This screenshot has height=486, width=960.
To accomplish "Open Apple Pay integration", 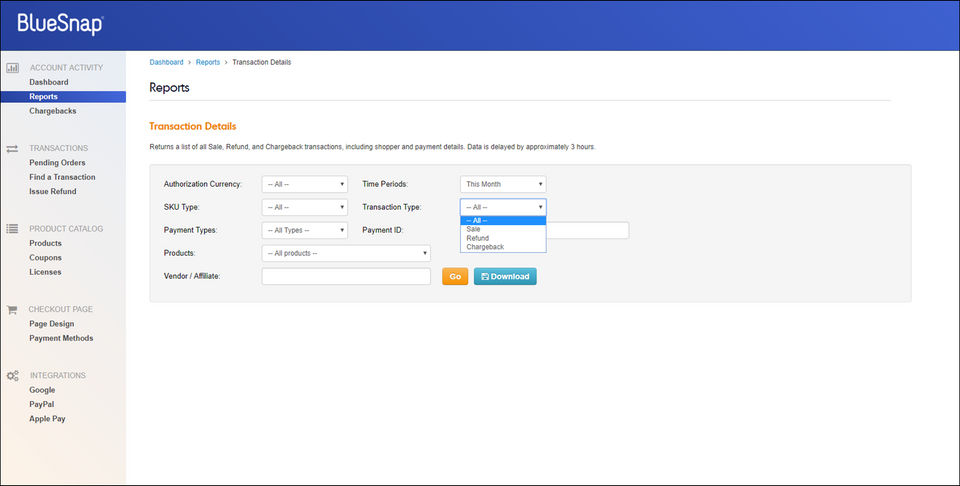I will (x=47, y=419).
